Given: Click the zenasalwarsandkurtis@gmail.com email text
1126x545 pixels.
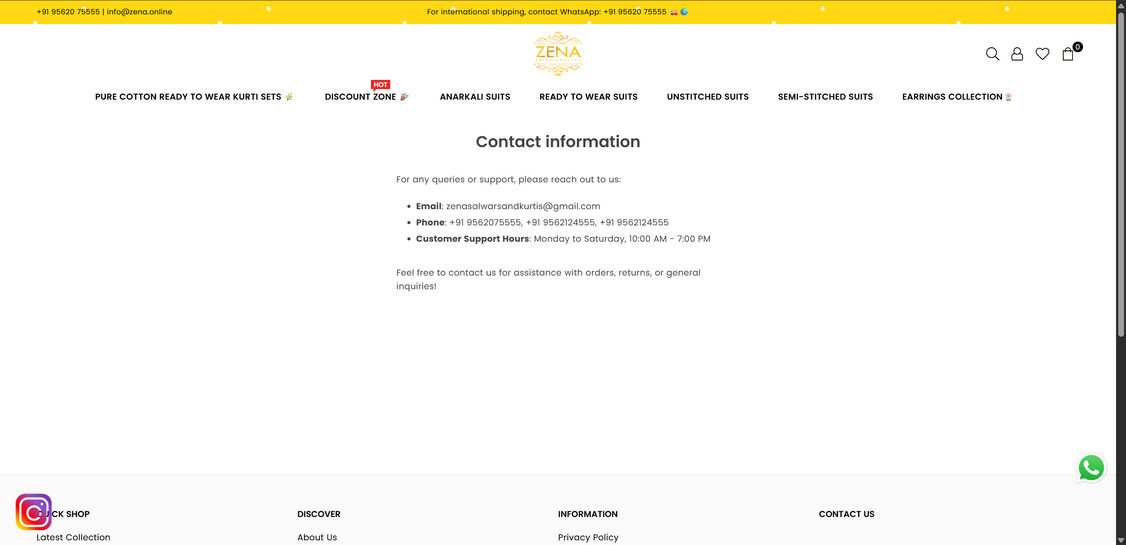Looking at the screenshot, I should click(x=523, y=206).
